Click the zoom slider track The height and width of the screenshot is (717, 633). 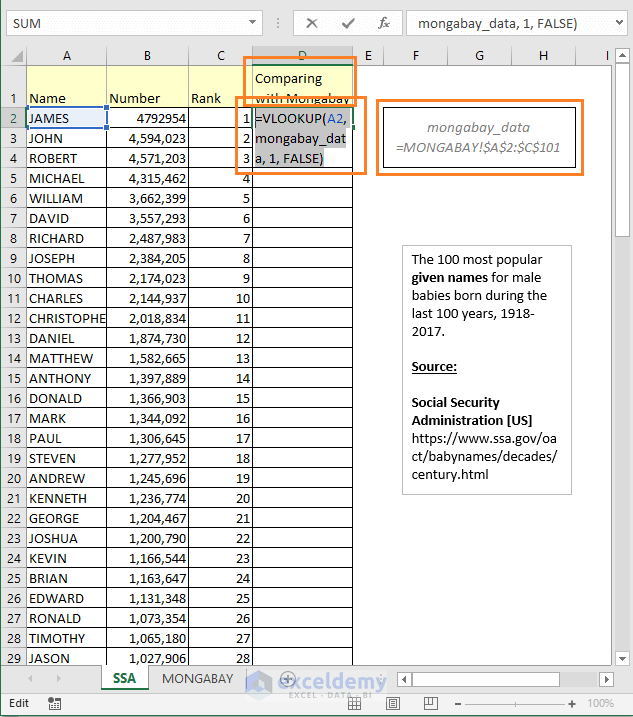tap(515, 704)
